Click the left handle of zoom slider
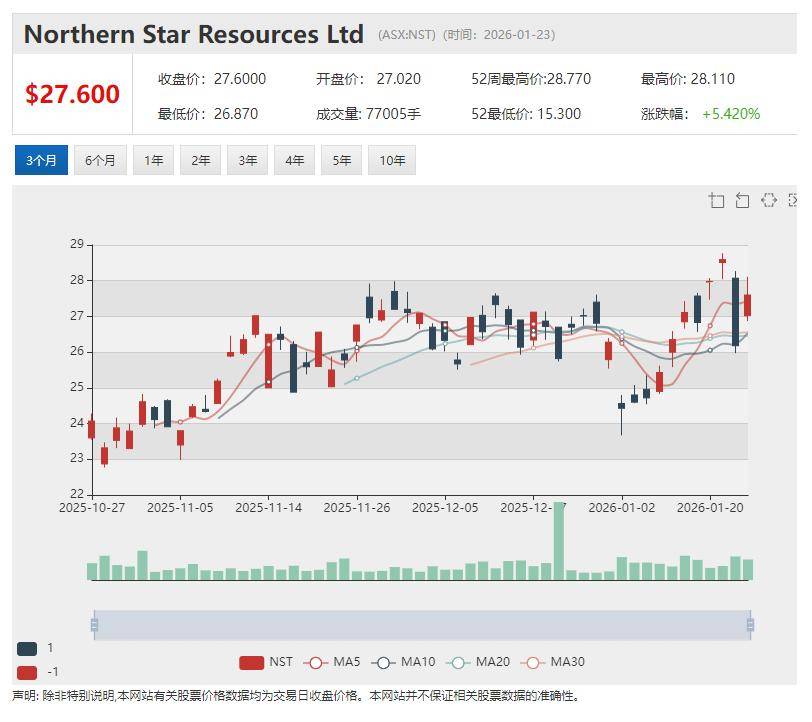The width and height of the screenshot is (812, 722). (x=94, y=625)
